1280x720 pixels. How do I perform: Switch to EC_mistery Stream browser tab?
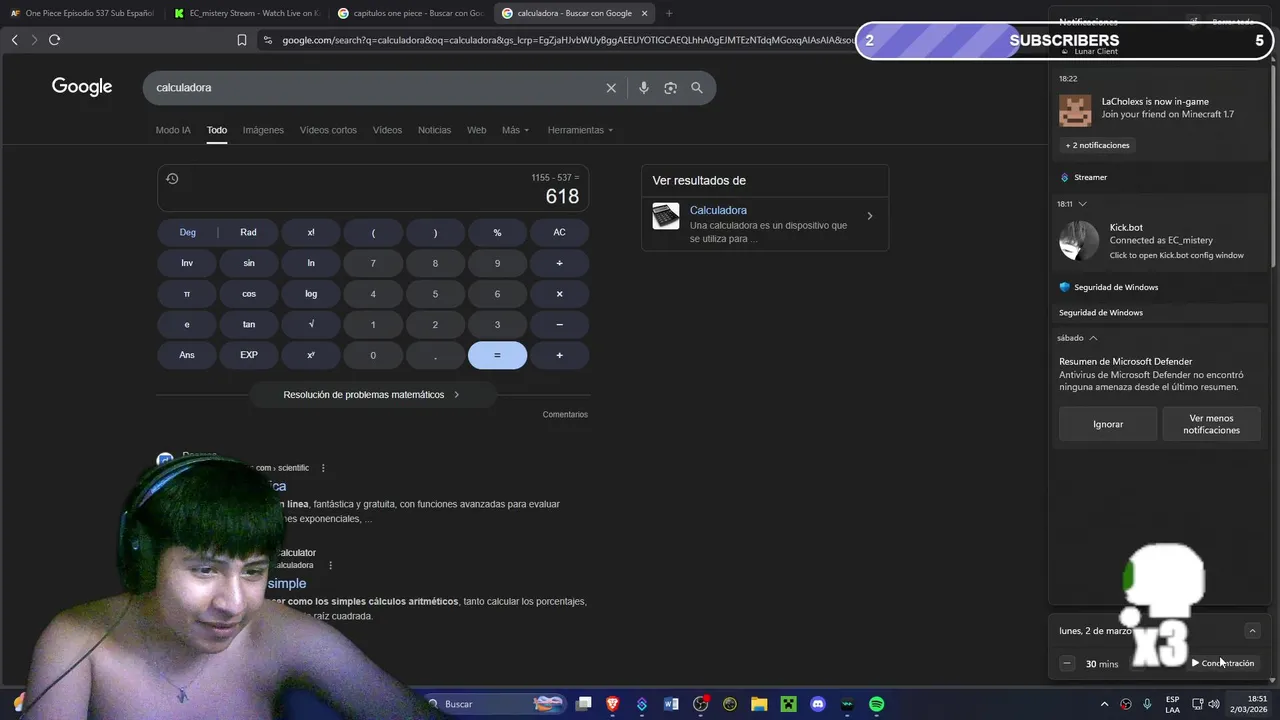coord(246,13)
